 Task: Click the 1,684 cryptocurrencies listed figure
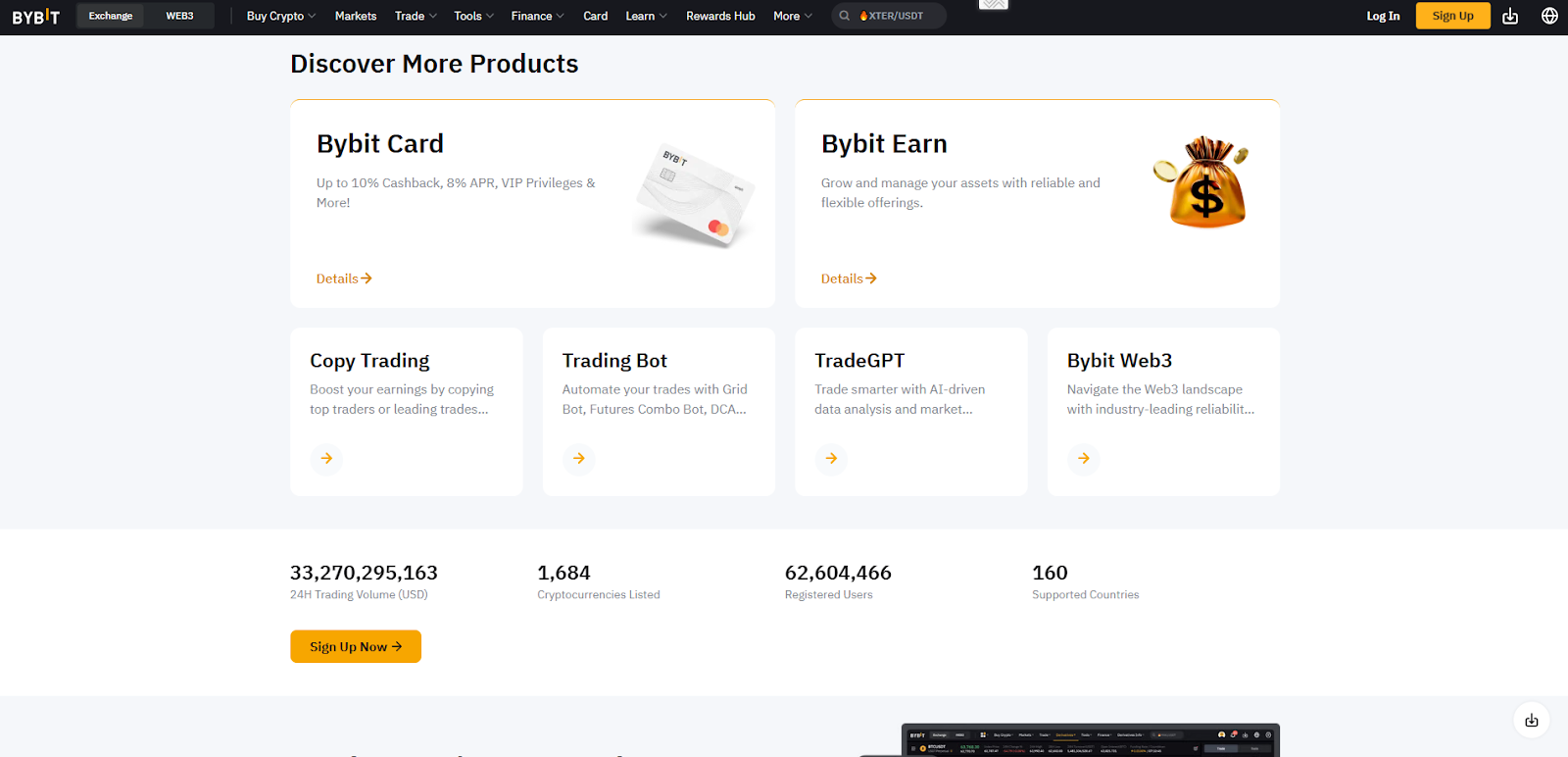point(563,573)
